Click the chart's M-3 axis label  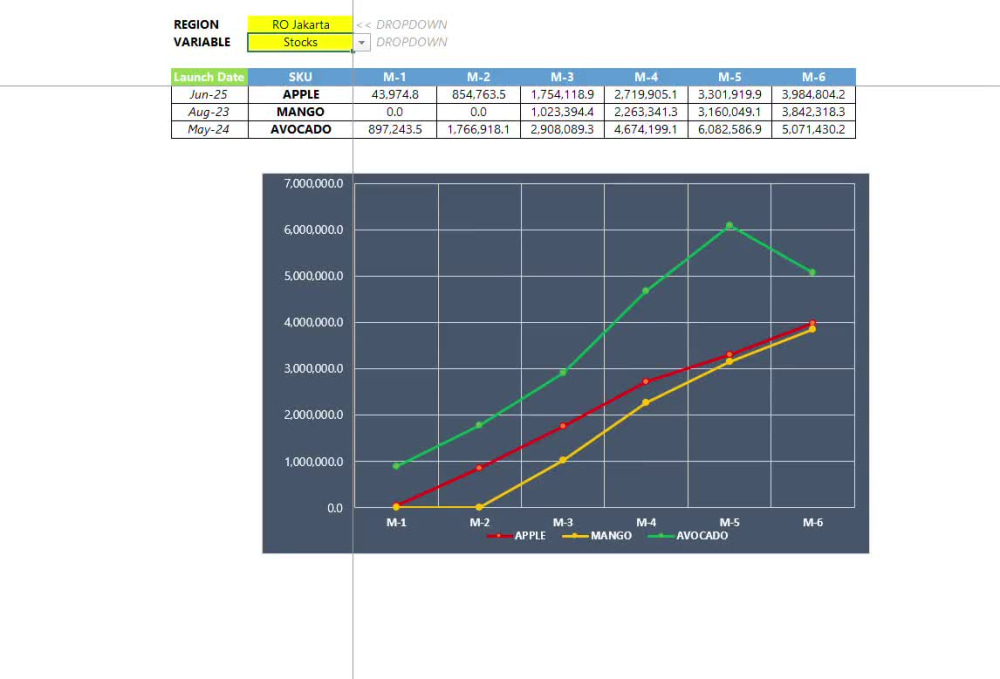562,522
